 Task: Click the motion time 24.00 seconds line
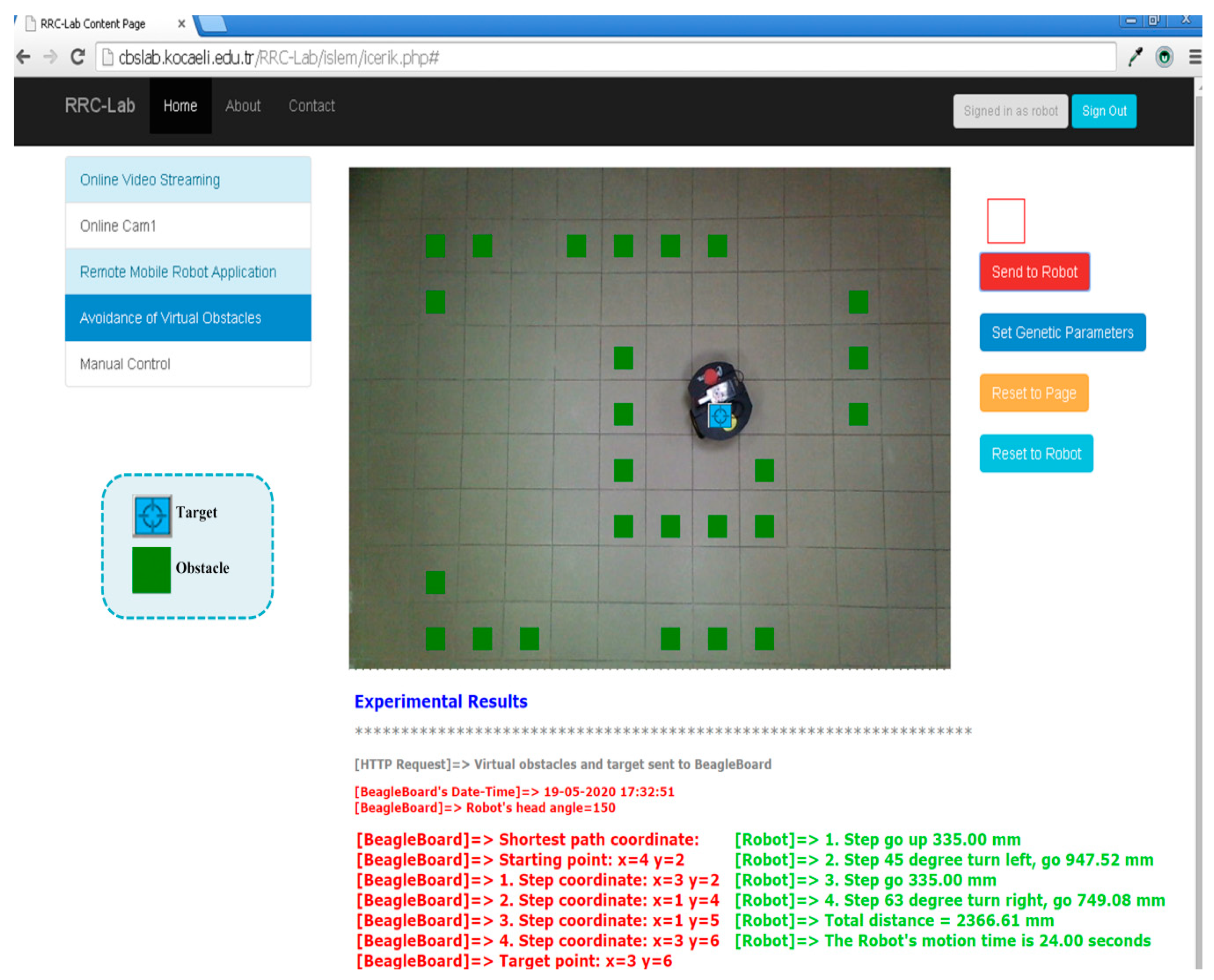[x=942, y=941]
